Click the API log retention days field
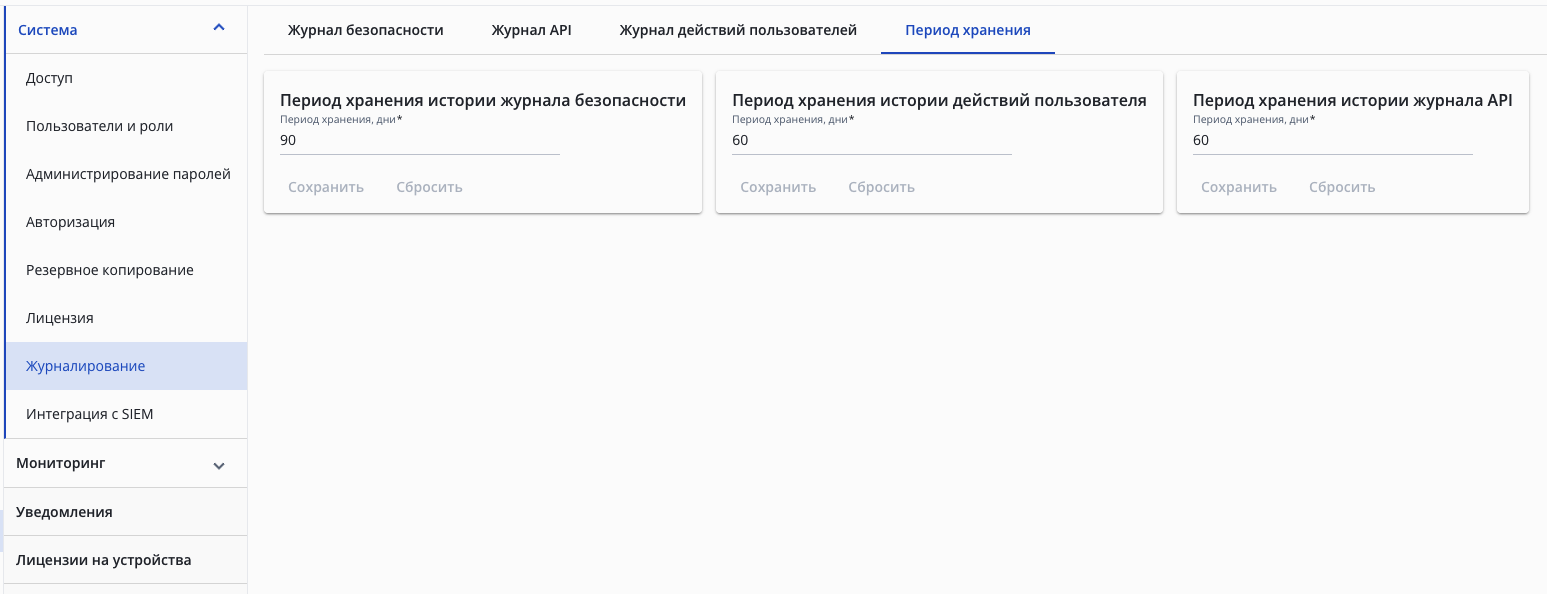Screen dimensions: 1547x594 click(x=1332, y=141)
